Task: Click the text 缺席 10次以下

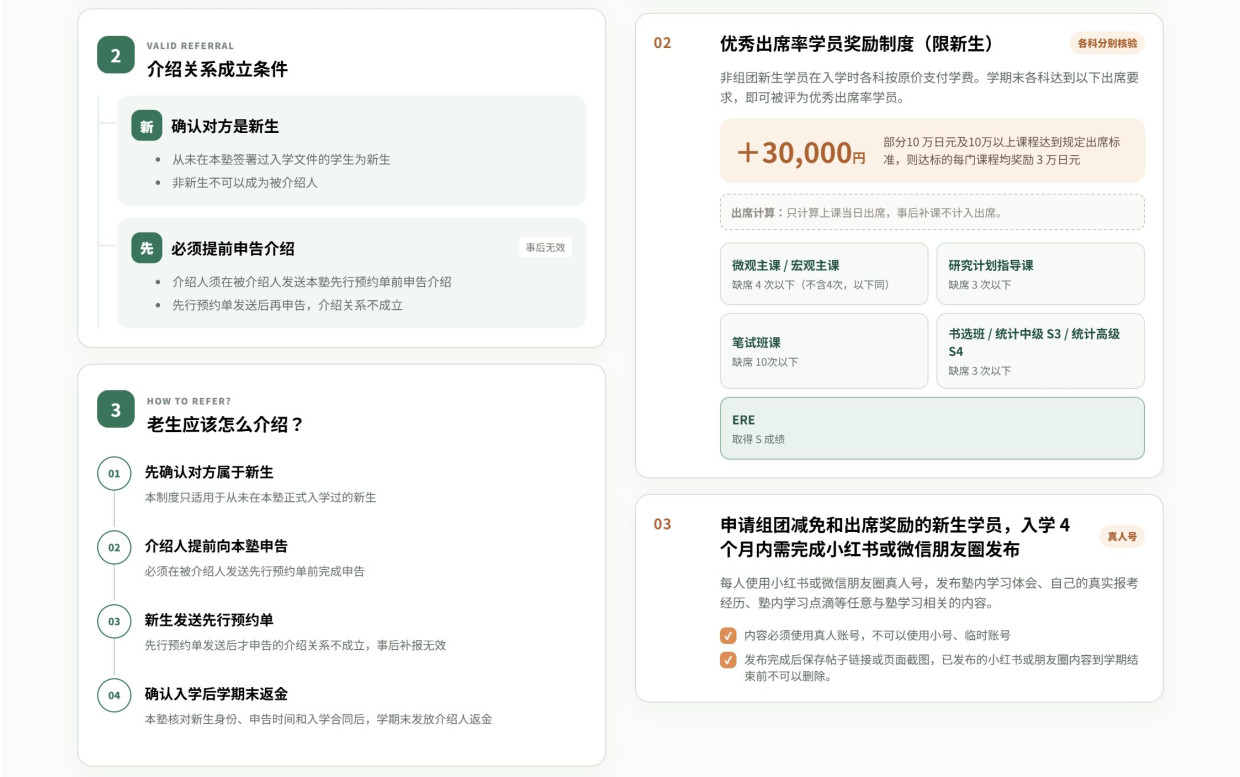Action: pos(765,362)
